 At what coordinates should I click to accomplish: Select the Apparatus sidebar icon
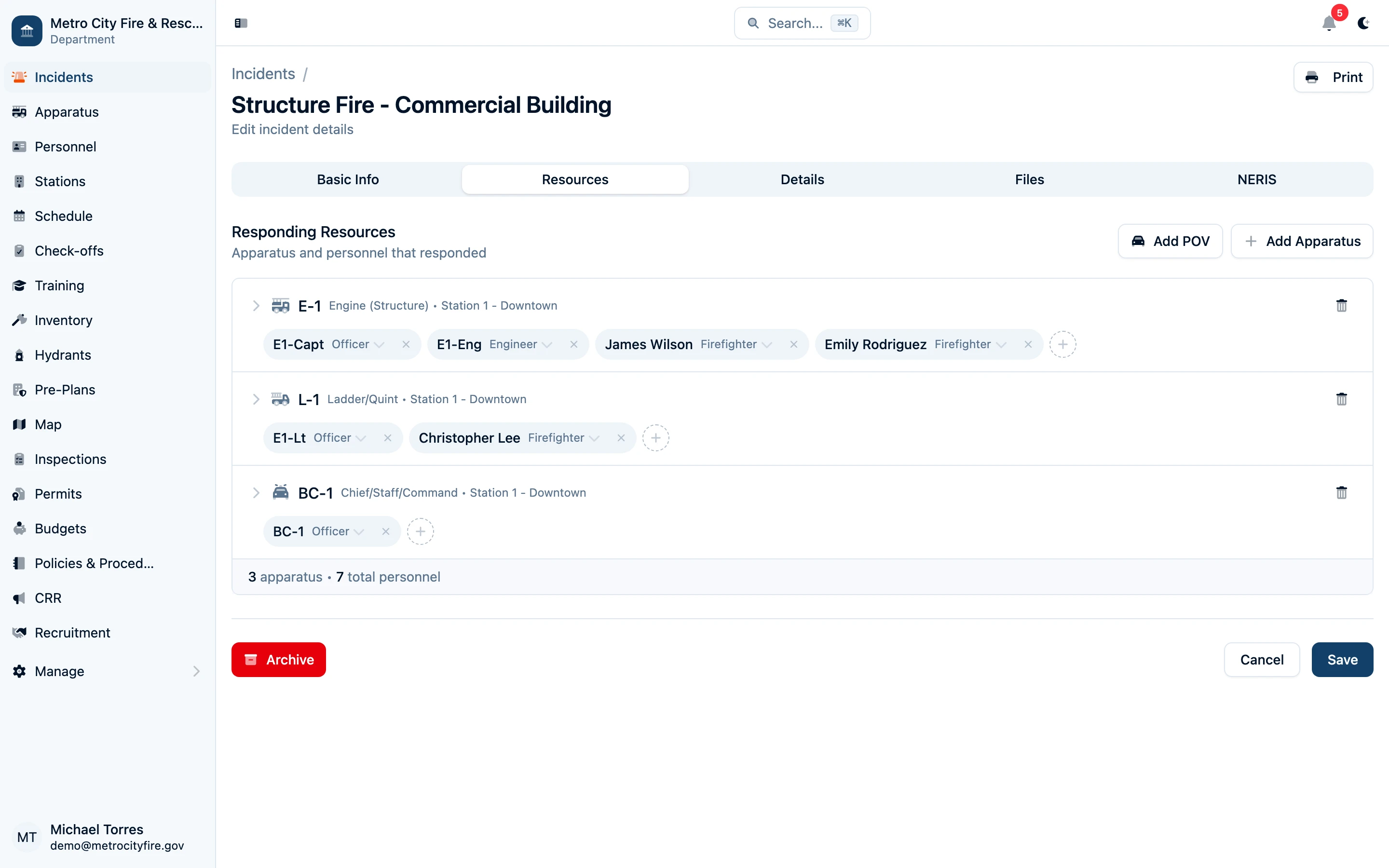tap(19, 112)
